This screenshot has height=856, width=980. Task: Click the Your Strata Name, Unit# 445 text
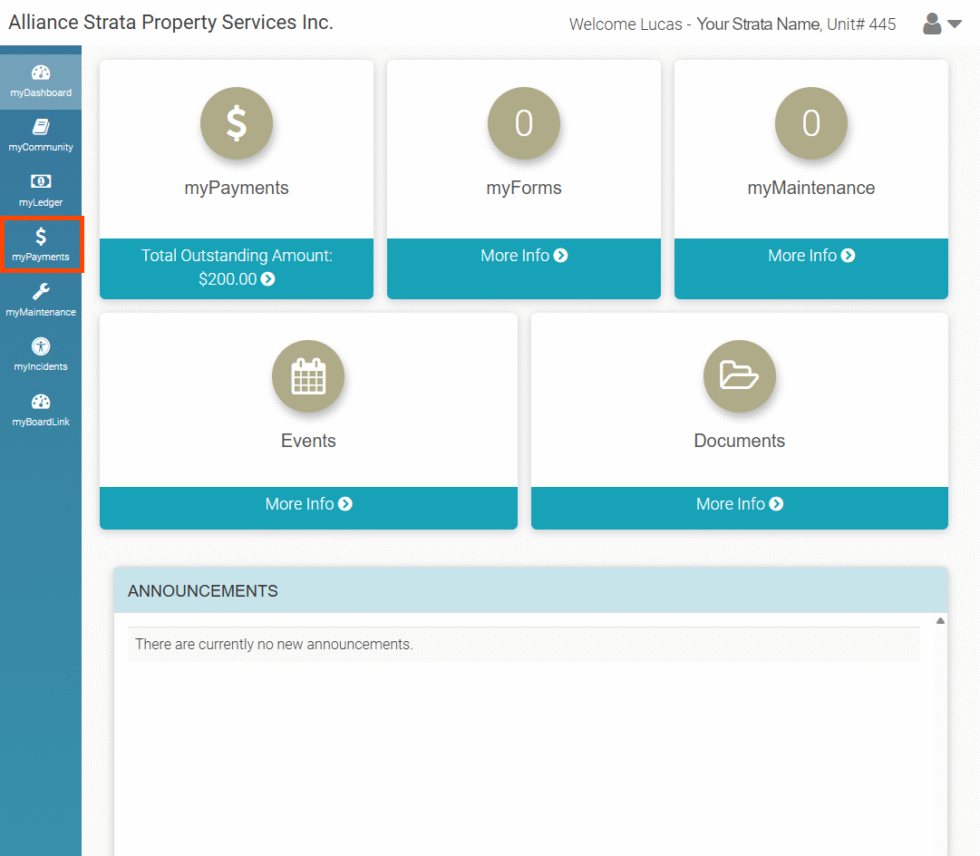(x=795, y=23)
